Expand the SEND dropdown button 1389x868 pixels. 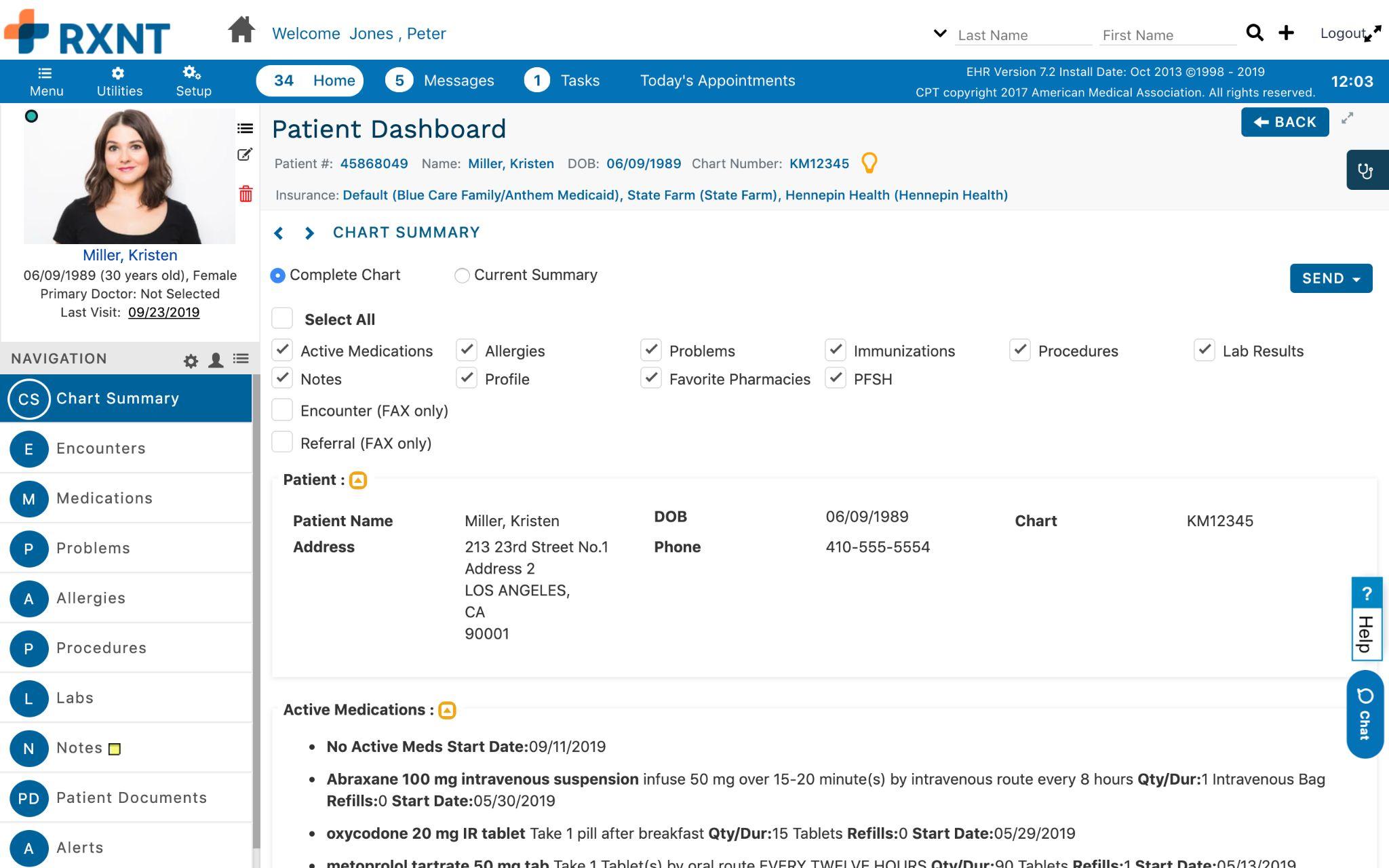click(x=1357, y=278)
